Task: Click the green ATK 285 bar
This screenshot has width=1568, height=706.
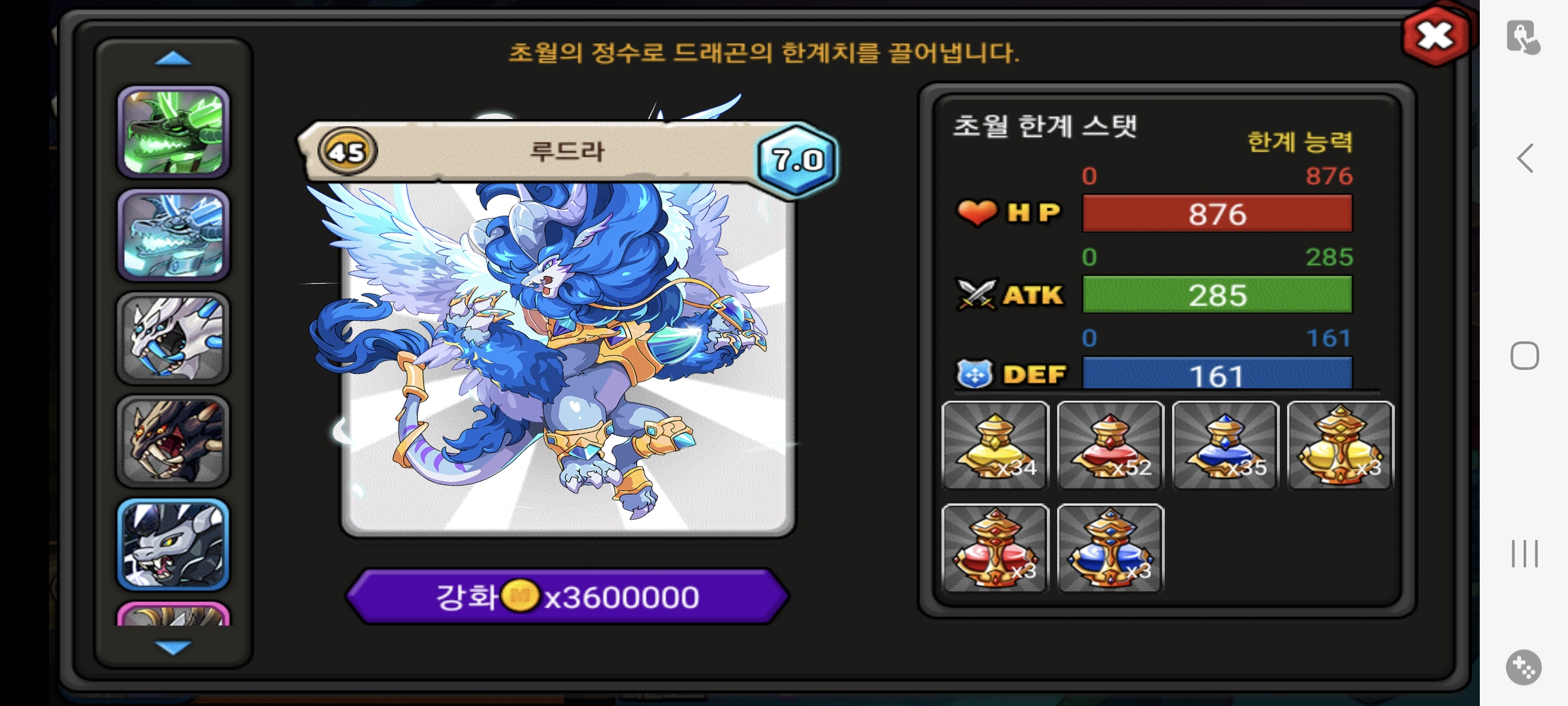Action: [x=1217, y=295]
